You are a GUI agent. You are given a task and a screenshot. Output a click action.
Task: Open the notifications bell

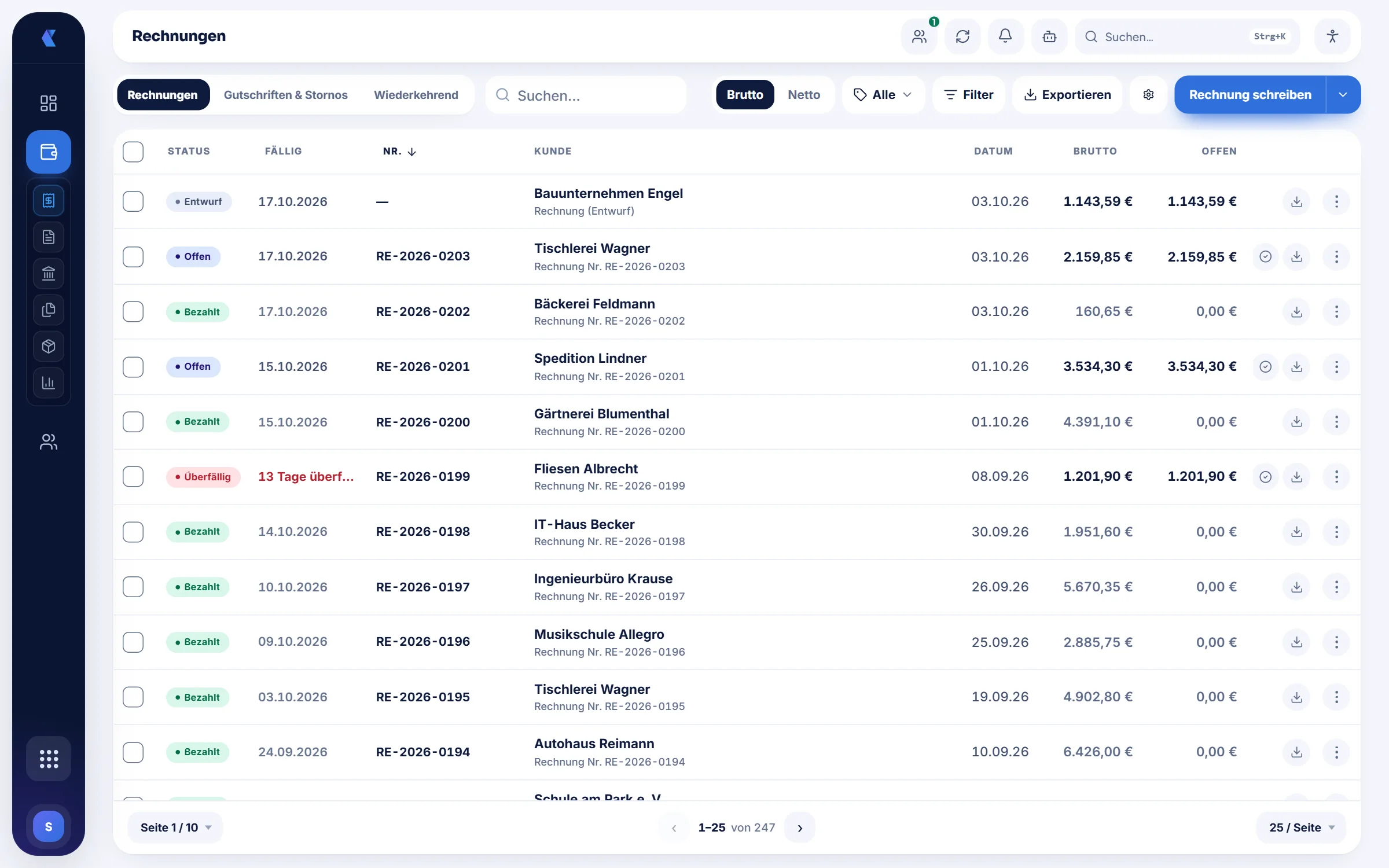pyautogui.click(x=1005, y=36)
